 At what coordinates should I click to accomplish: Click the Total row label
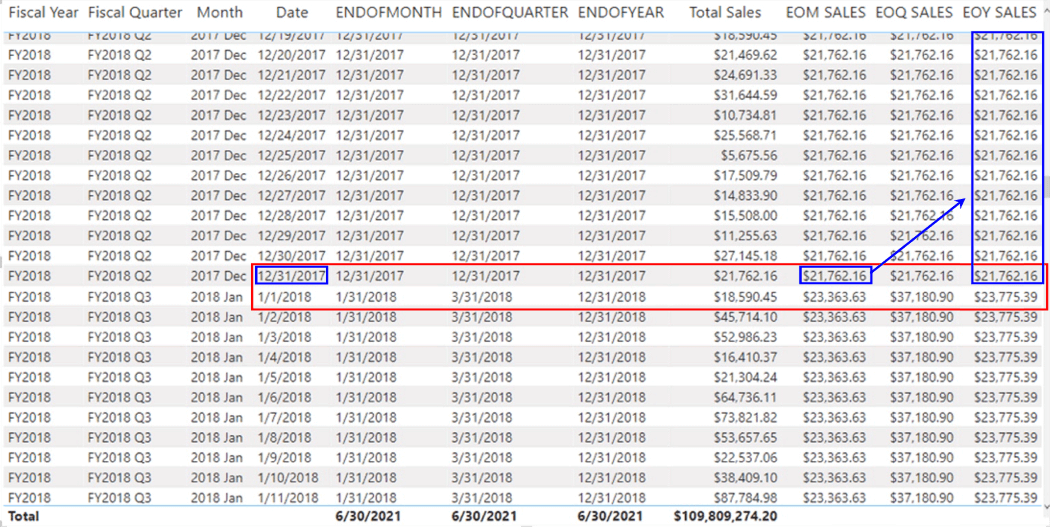[x=24, y=516]
